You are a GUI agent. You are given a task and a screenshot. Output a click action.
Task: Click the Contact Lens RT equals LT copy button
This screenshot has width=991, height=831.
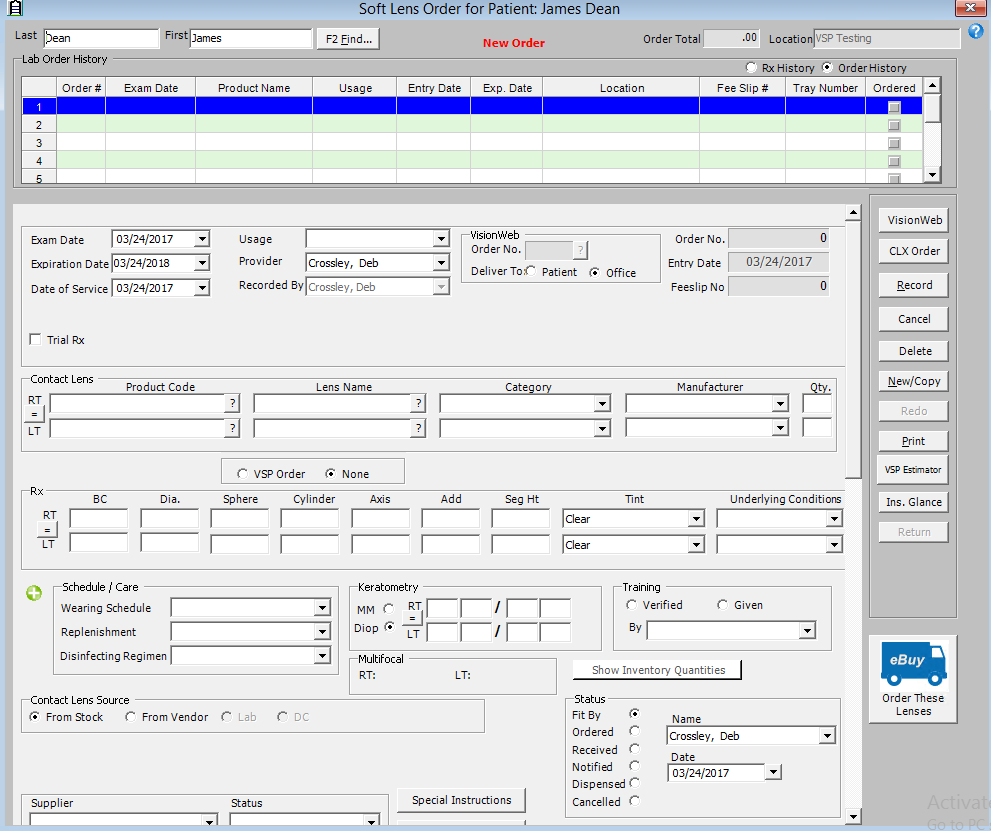[35, 415]
